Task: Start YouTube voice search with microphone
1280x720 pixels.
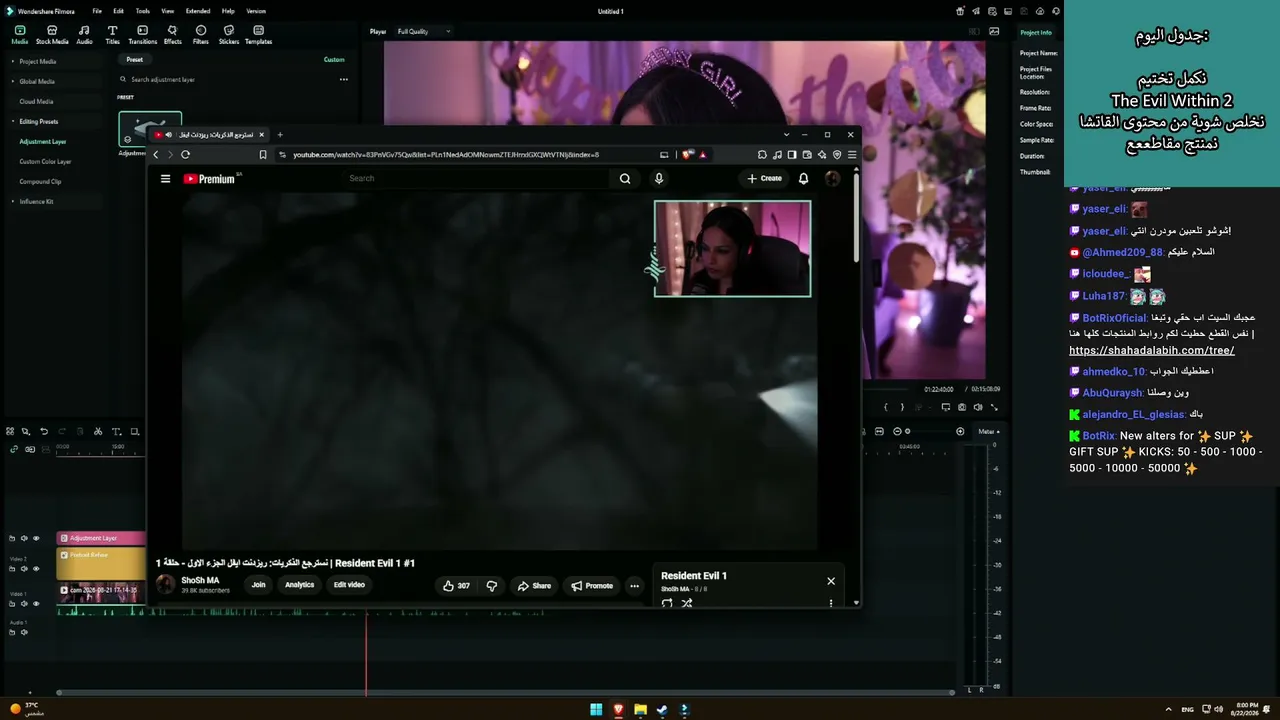Action: pos(658,179)
